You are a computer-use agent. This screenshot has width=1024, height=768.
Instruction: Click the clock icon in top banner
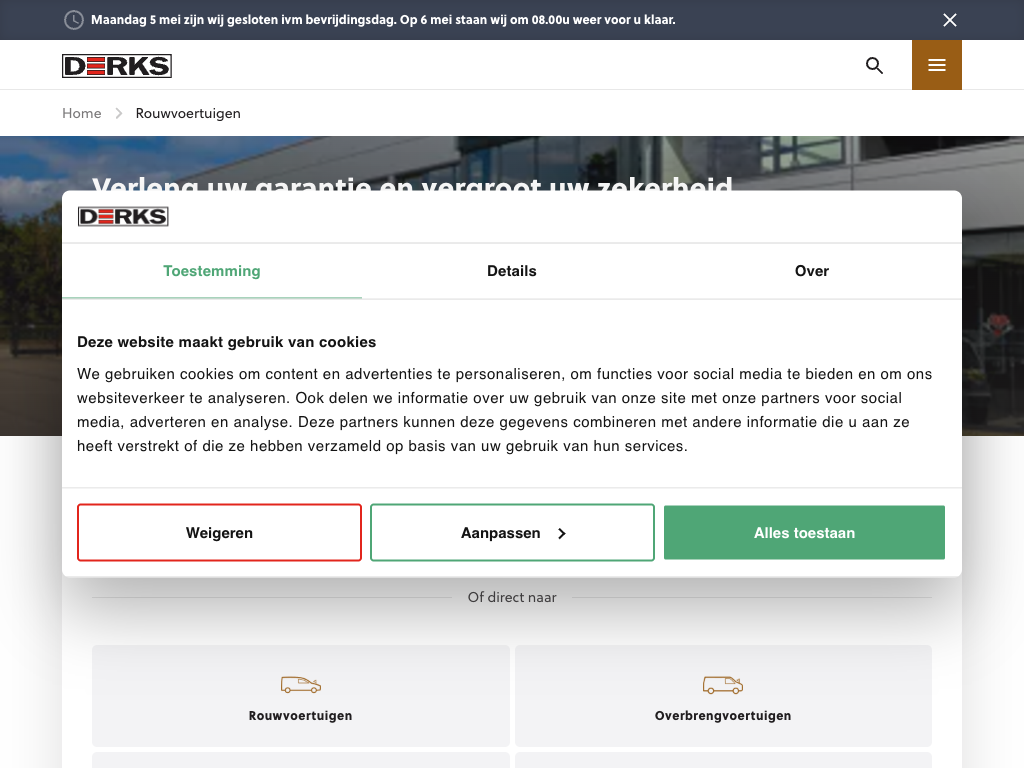pyautogui.click(x=74, y=20)
